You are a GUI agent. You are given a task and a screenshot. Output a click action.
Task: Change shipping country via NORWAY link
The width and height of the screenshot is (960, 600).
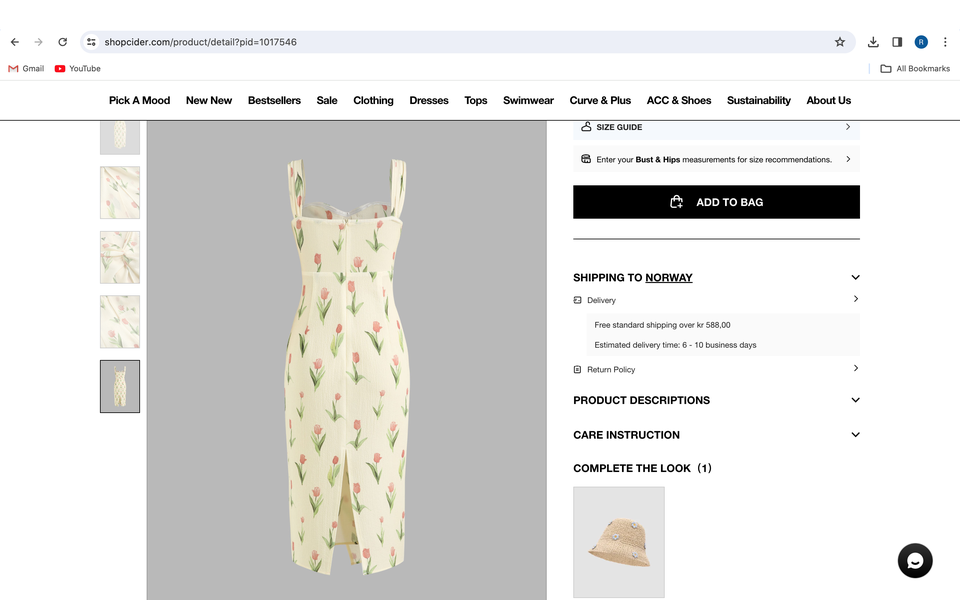click(x=669, y=277)
